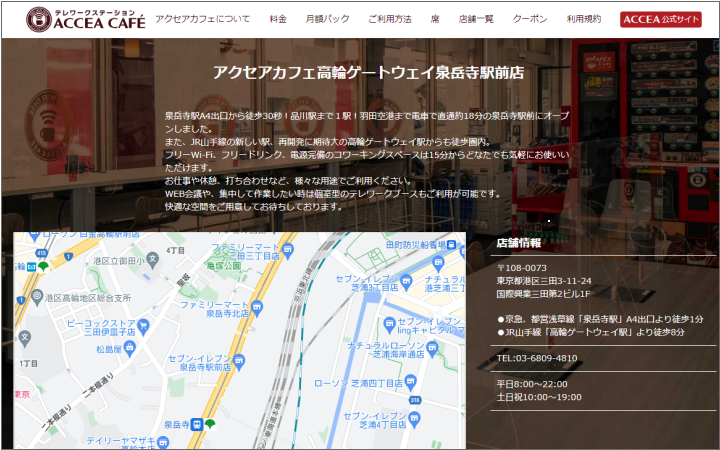Screen dimensions: 720x450
Task: Select the ピーコックストア shopping cart icon
Action: (143, 325)
